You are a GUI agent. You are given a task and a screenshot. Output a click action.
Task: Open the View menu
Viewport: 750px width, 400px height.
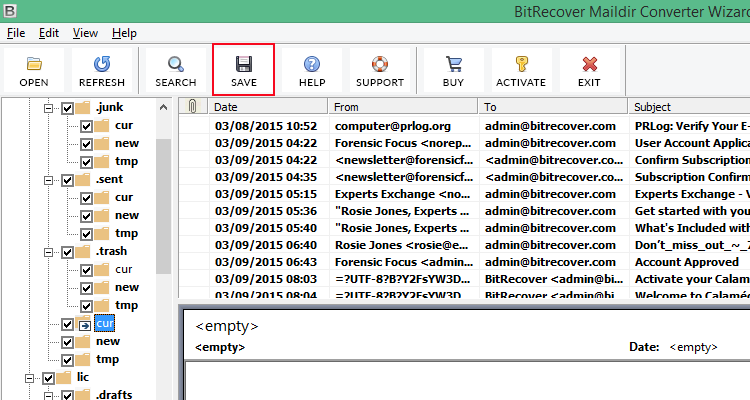(85, 33)
